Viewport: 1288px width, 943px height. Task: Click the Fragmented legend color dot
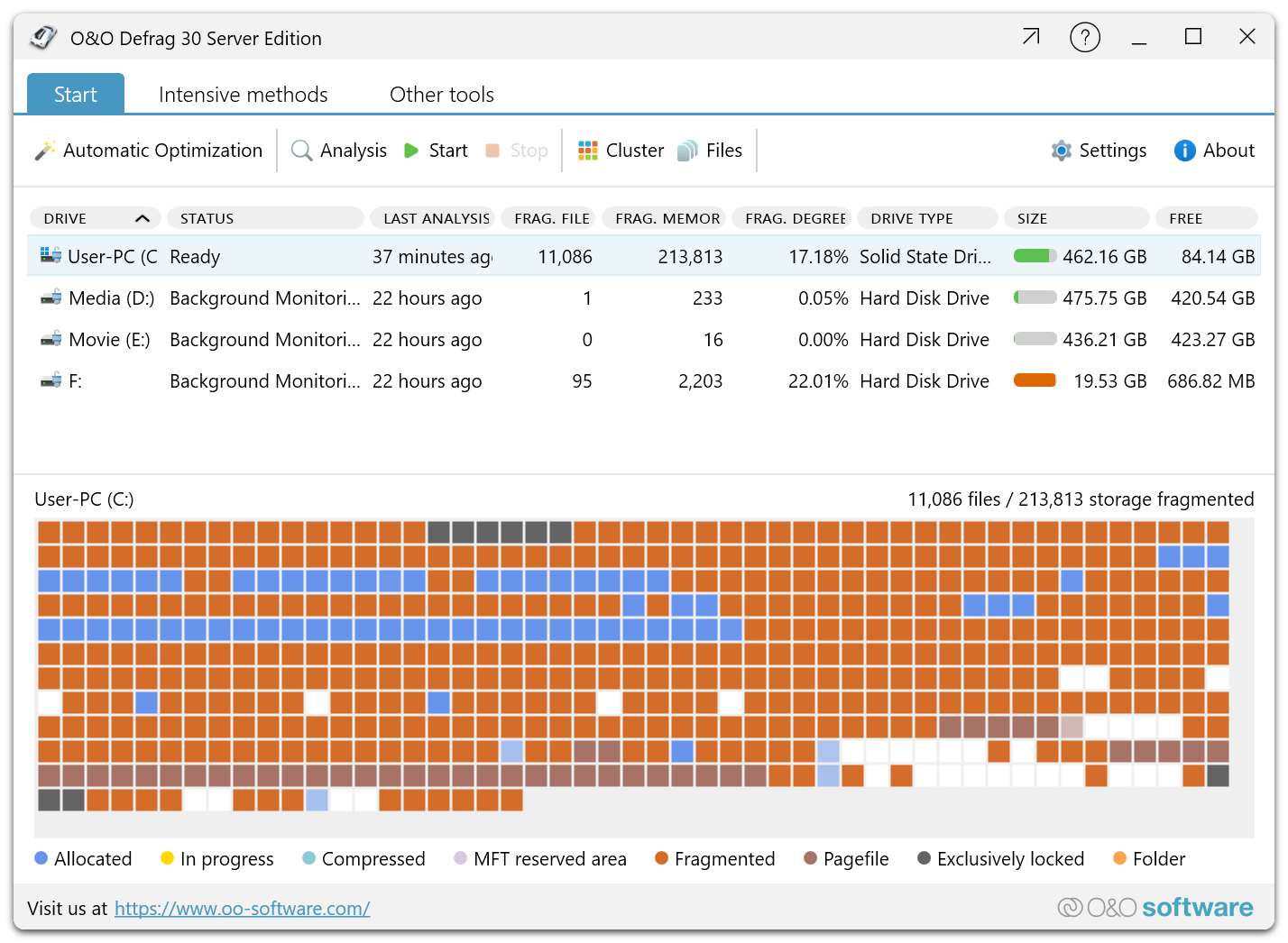point(662,858)
